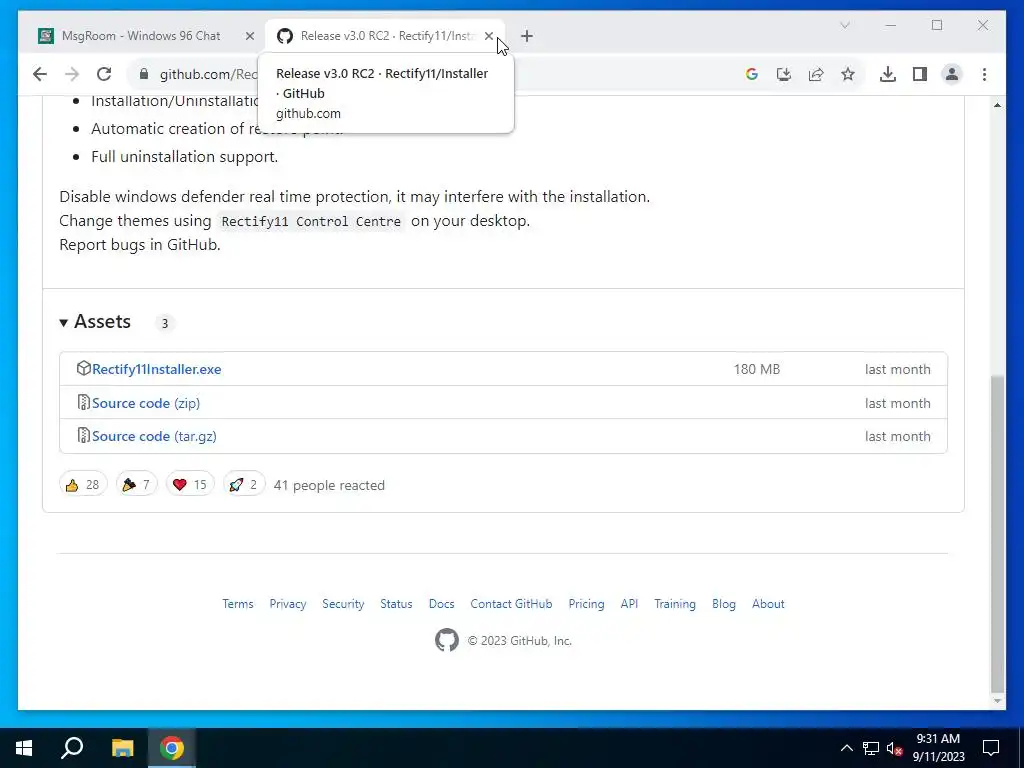This screenshot has height=768, width=1024.
Task: Download Source code (tar.gz)
Action: [154, 436]
